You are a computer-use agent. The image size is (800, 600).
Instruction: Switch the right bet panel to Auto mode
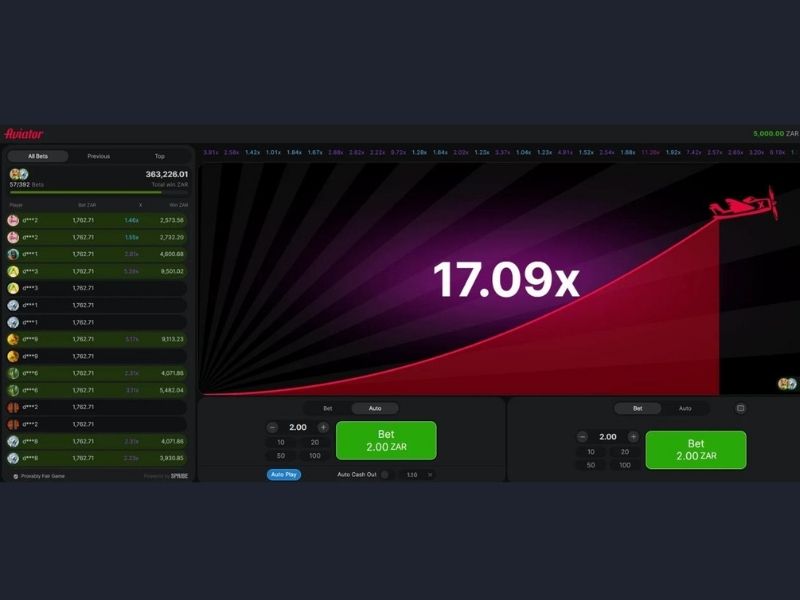tap(685, 408)
